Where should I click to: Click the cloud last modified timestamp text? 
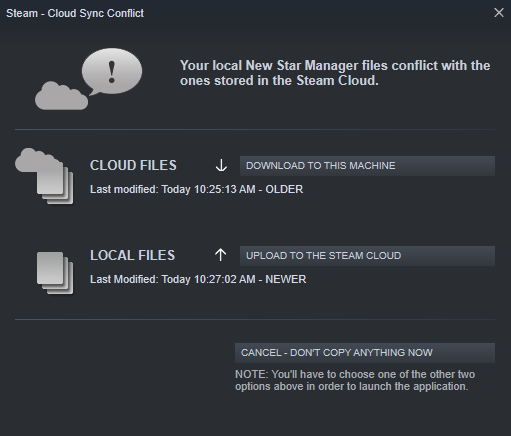click(x=197, y=189)
